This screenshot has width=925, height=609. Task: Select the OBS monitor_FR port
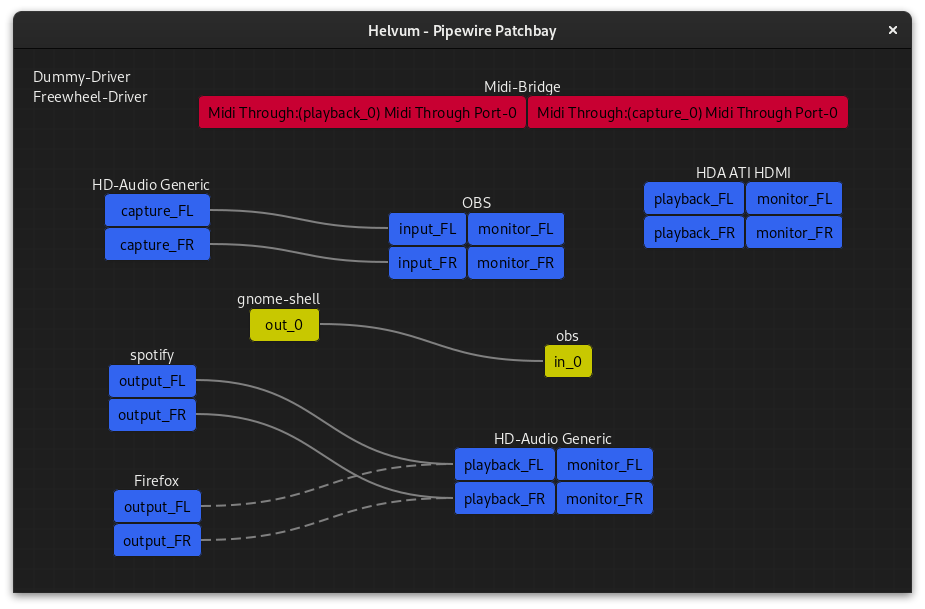tap(515, 263)
